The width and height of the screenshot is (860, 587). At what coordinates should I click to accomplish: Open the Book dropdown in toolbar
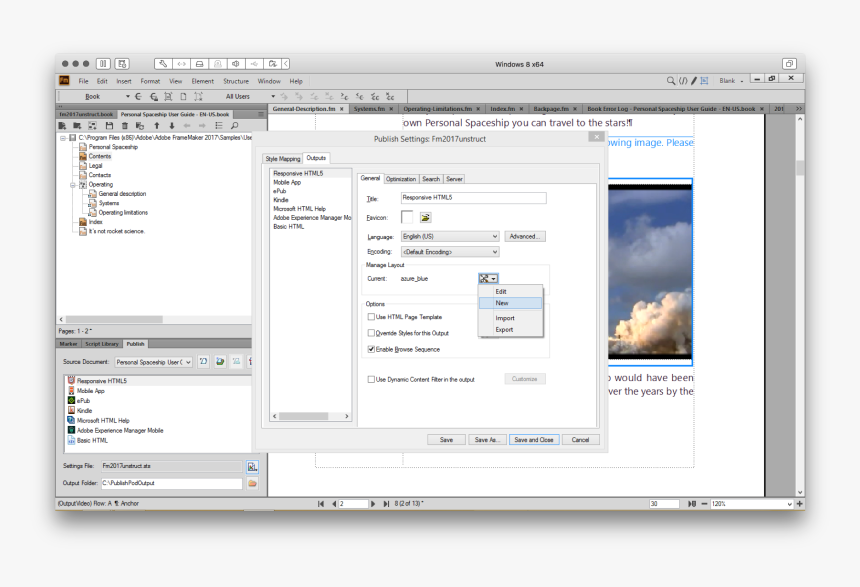pos(128,97)
